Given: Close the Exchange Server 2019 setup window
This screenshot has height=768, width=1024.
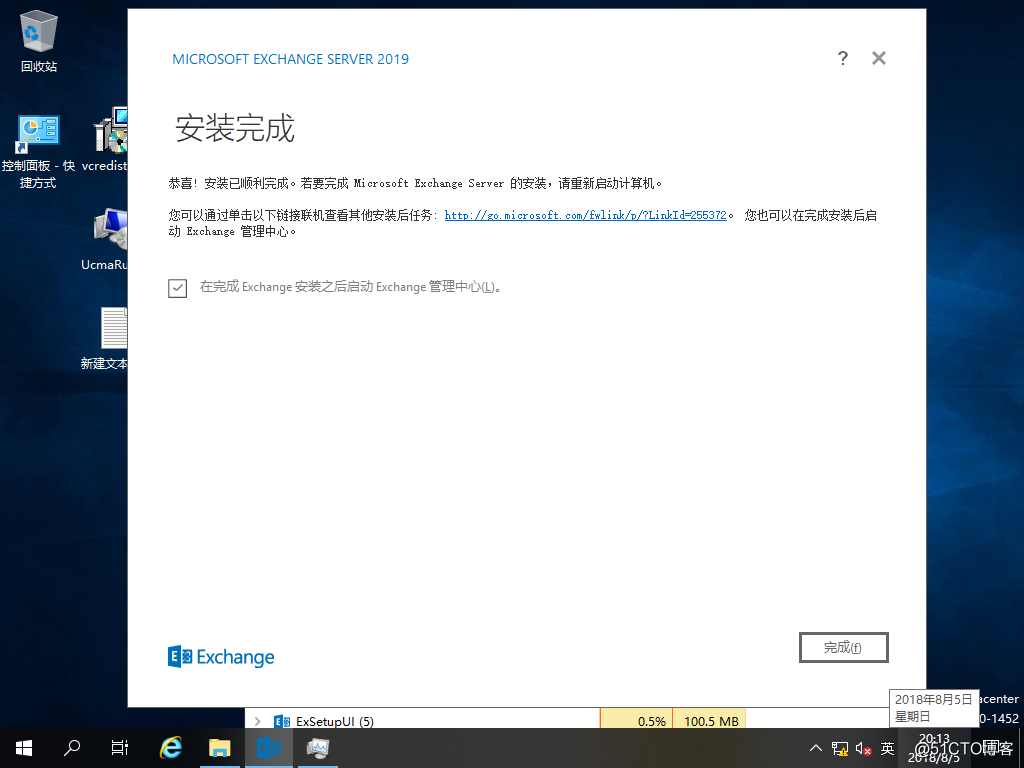Looking at the screenshot, I should (x=879, y=58).
